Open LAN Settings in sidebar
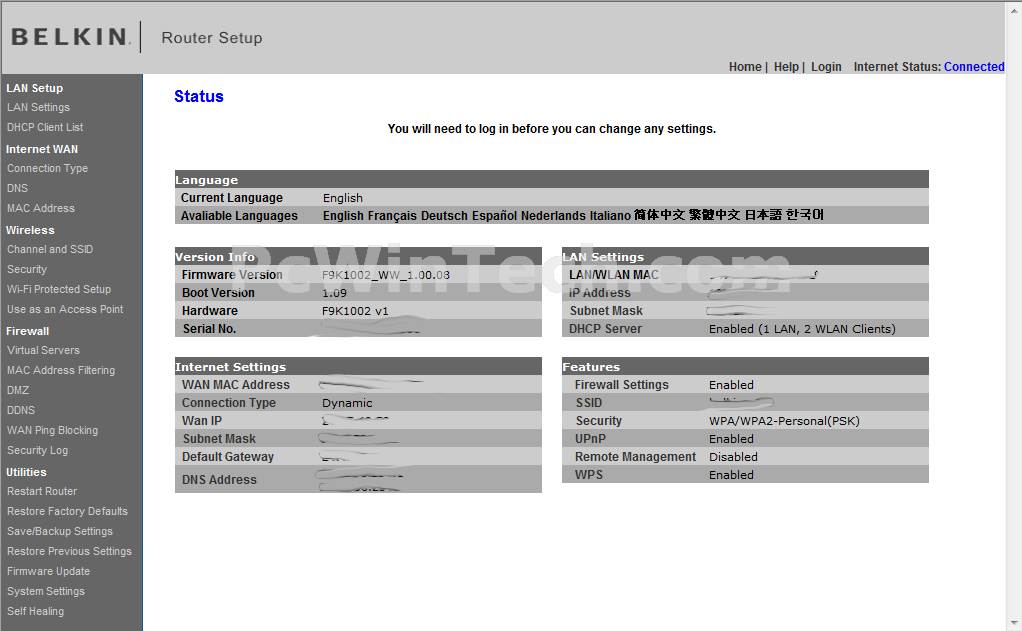The image size is (1022, 631). (38, 107)
